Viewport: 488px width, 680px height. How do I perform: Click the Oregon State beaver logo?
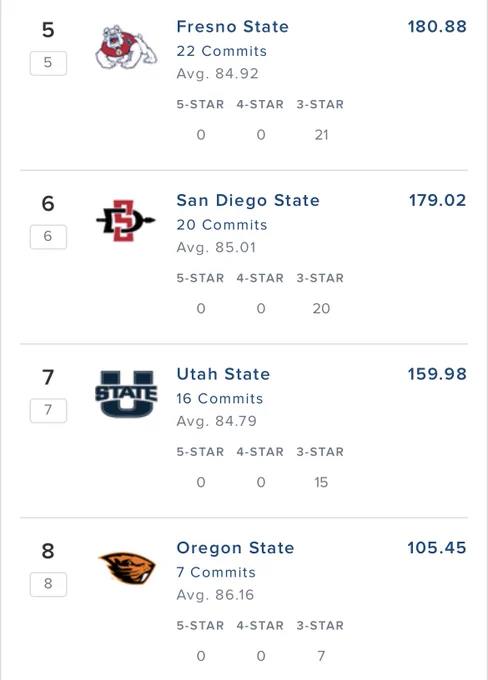127,568
